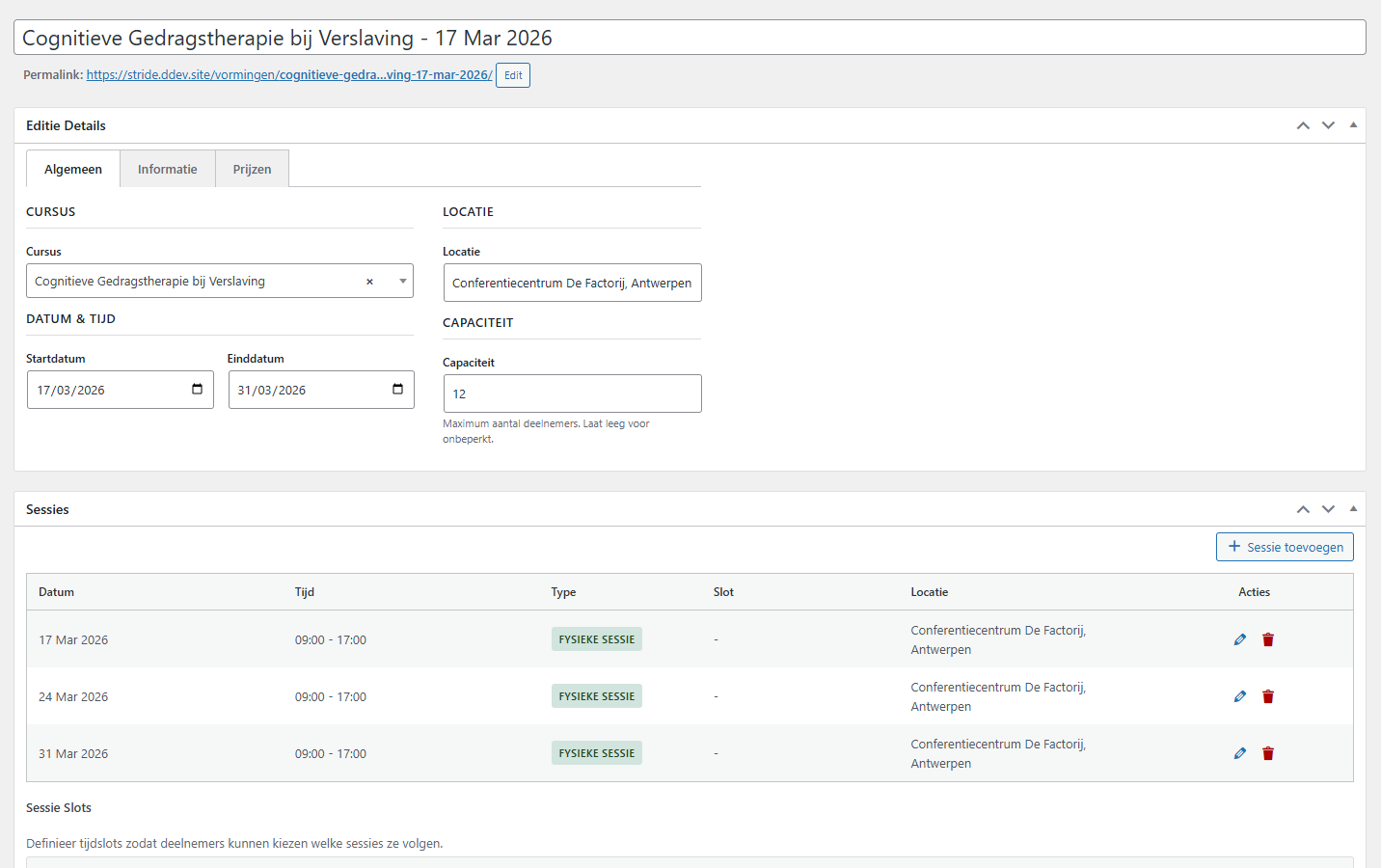Collapse the Sessies panel

click(x=1353, y=509)
